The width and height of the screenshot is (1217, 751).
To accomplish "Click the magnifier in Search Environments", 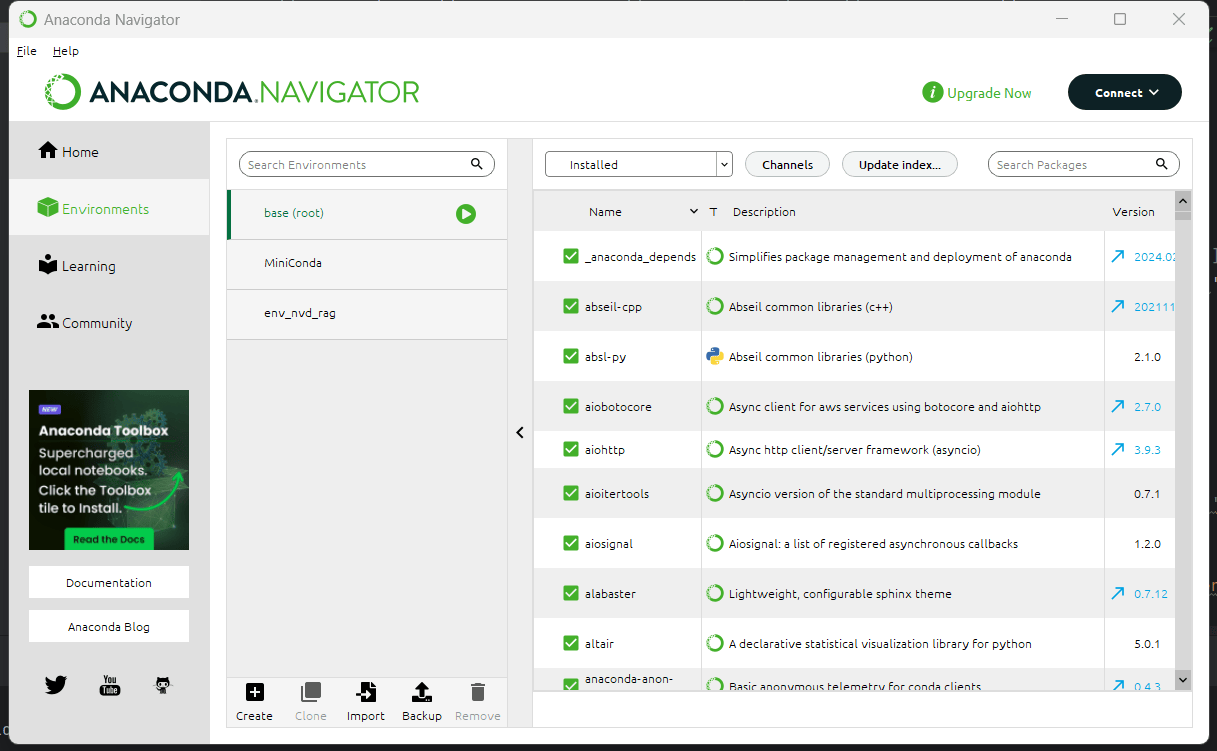I will coord(477,164).
